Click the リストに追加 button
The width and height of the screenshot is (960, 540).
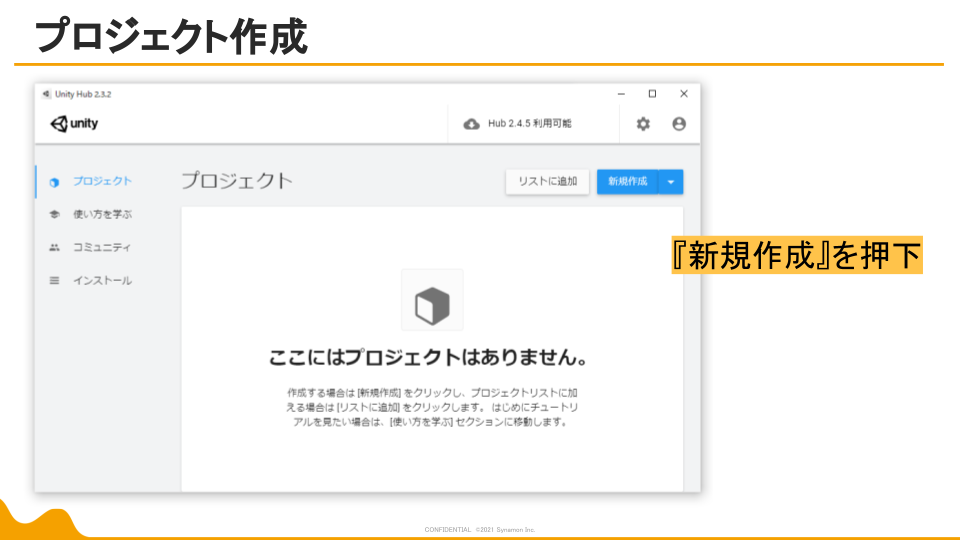547,182
